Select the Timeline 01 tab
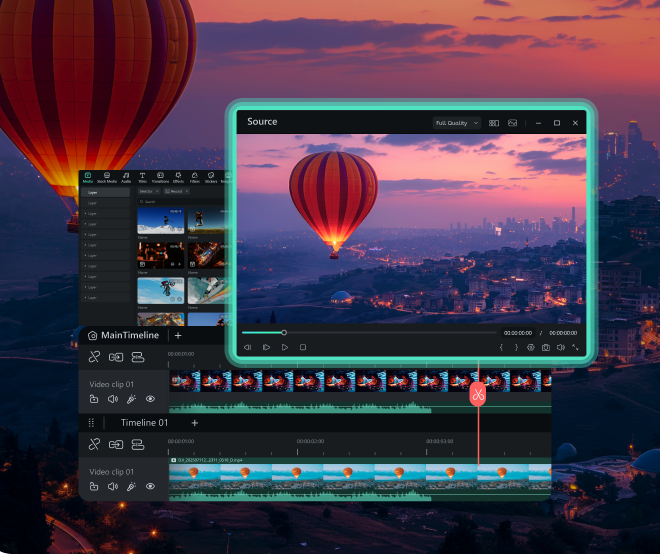Screen dimensions: 660x554 click(144, 423)
